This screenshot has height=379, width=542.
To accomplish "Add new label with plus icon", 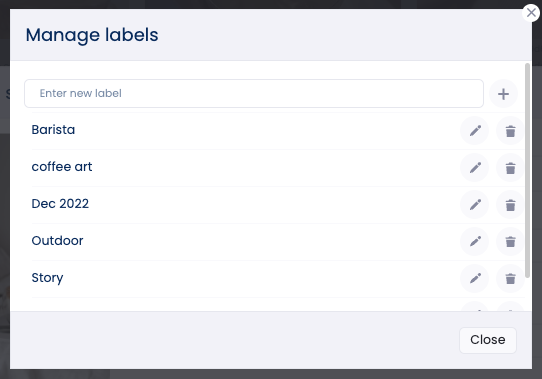I will click(x=503, y=94).
